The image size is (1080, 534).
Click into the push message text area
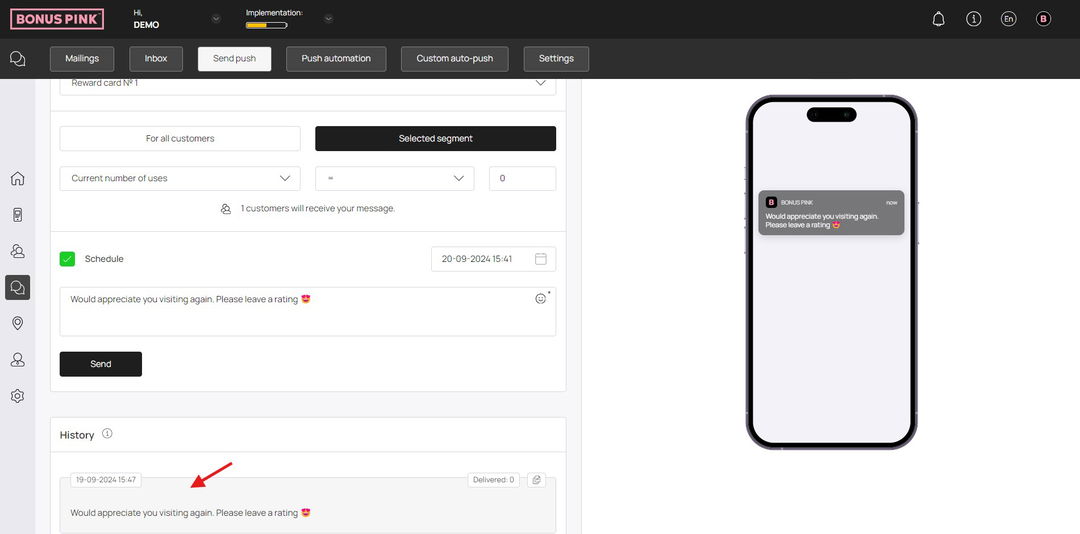[308, 311]
